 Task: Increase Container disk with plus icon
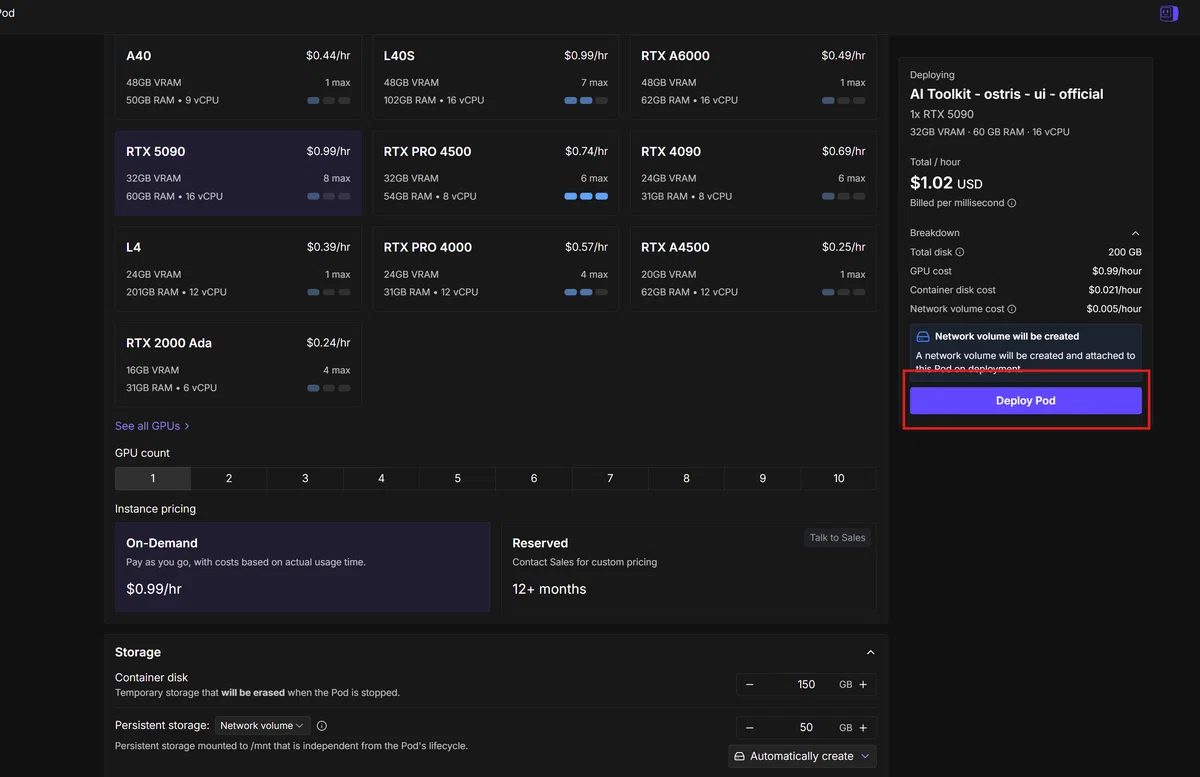tap(863, 685)
